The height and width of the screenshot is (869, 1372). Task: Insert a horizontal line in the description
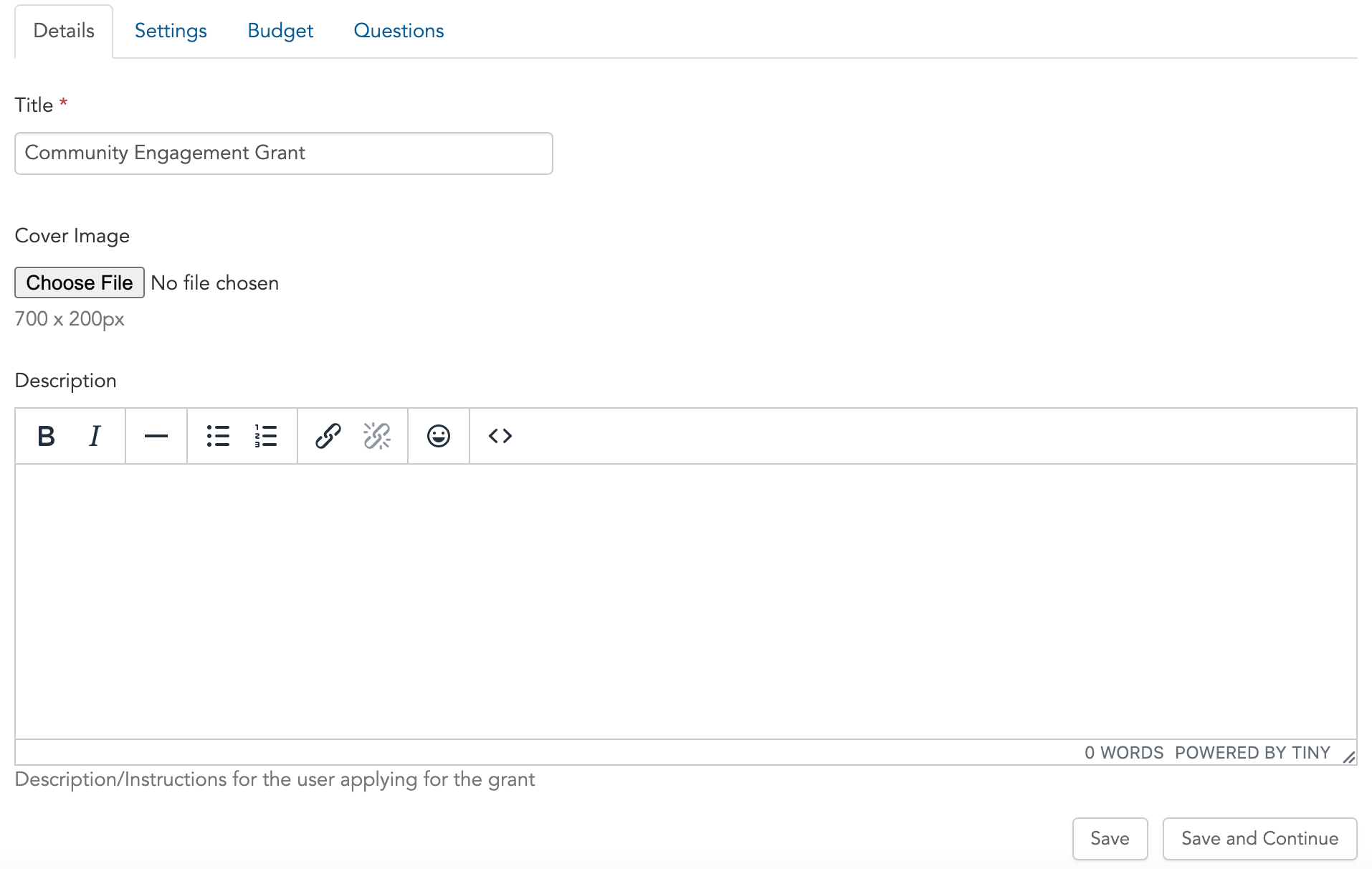156,436
